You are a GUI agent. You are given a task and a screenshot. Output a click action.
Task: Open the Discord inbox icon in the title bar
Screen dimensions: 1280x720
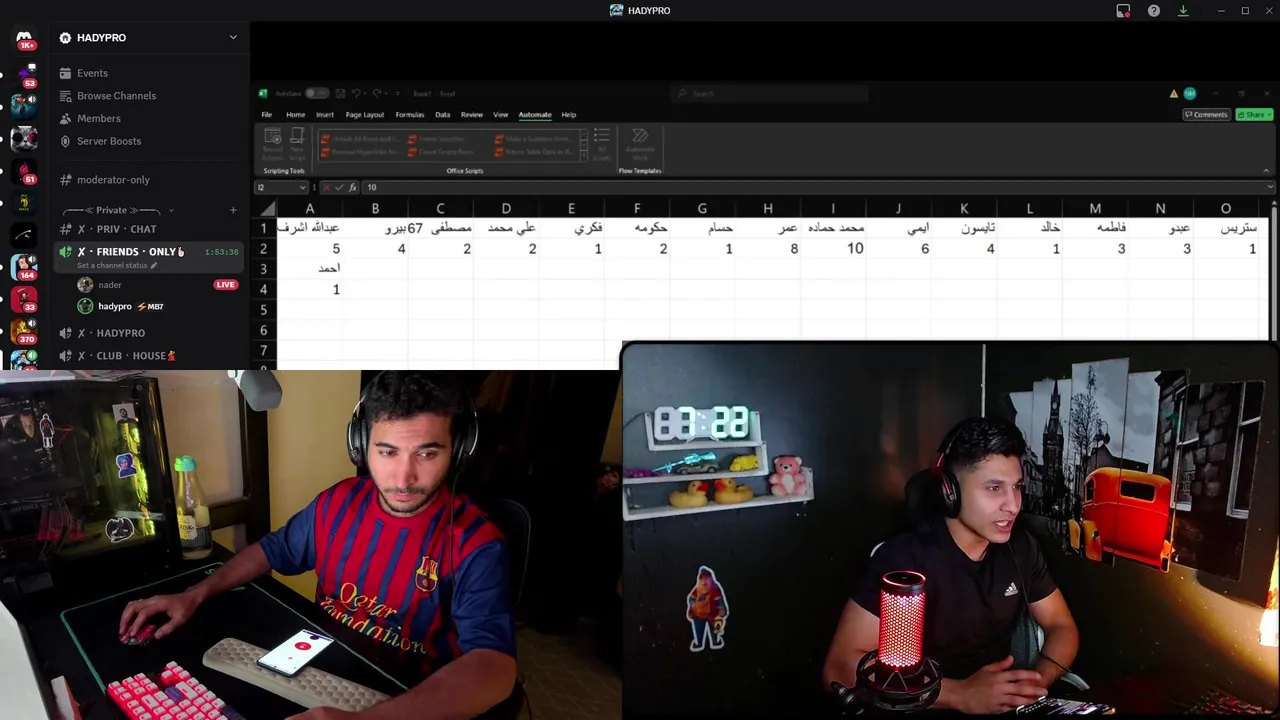coord(1123,10)
